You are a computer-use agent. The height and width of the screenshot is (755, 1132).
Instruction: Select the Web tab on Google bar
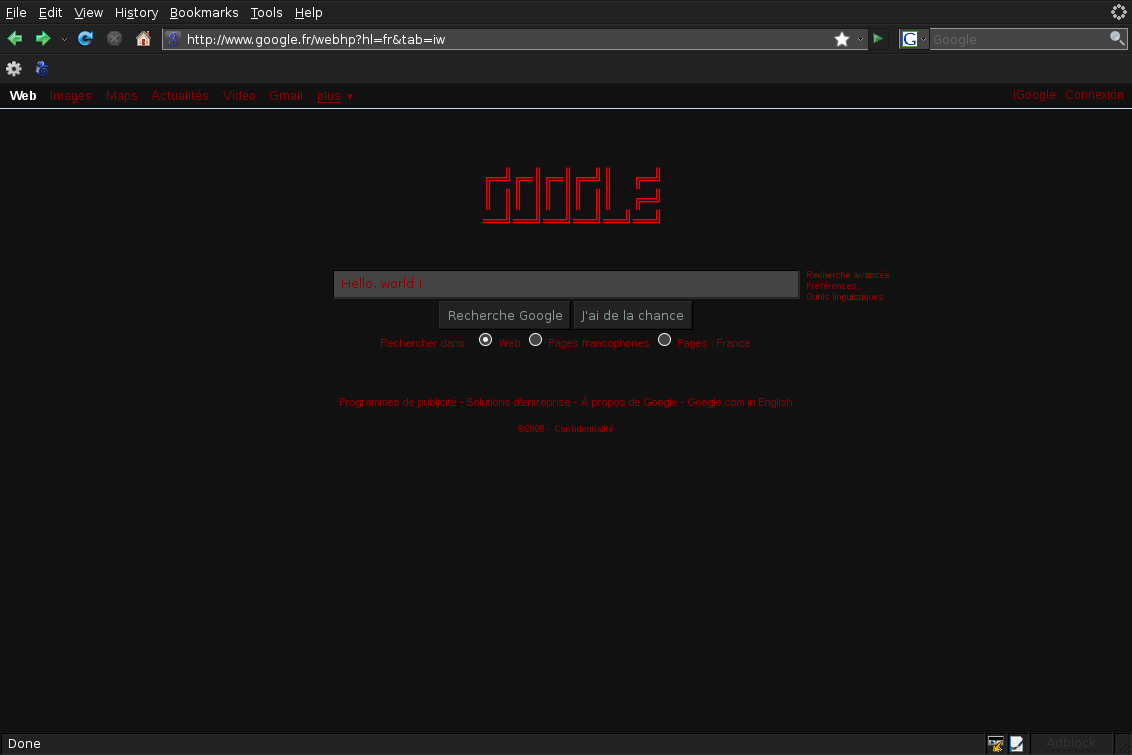tap(23, 95)
